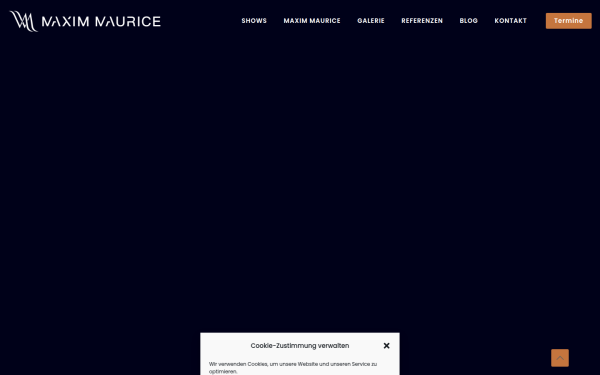
Task: Open the Maxim Maurice navigation item
Action: [x=312, y=21]
